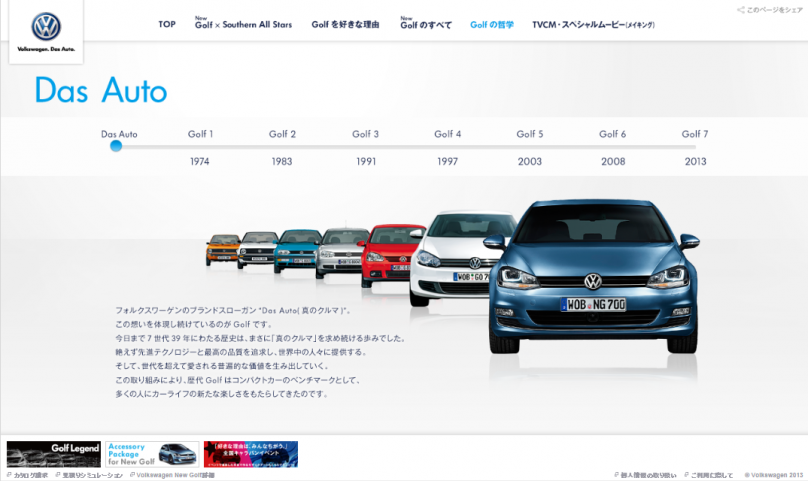Jump to Golf 4 on the timeline
Screen dimensions: 808x481
tap(447, 134)
